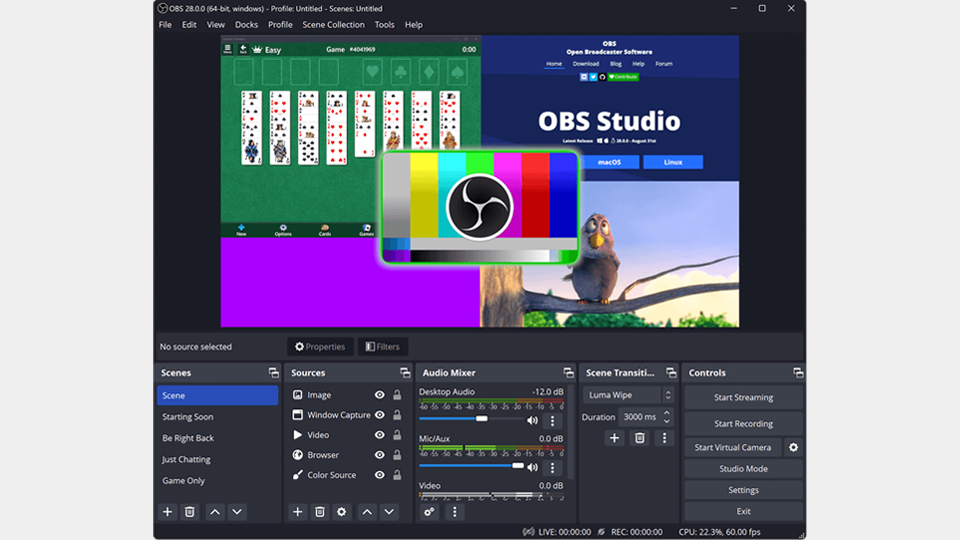Open the Profile menu

tap(280, 24)
